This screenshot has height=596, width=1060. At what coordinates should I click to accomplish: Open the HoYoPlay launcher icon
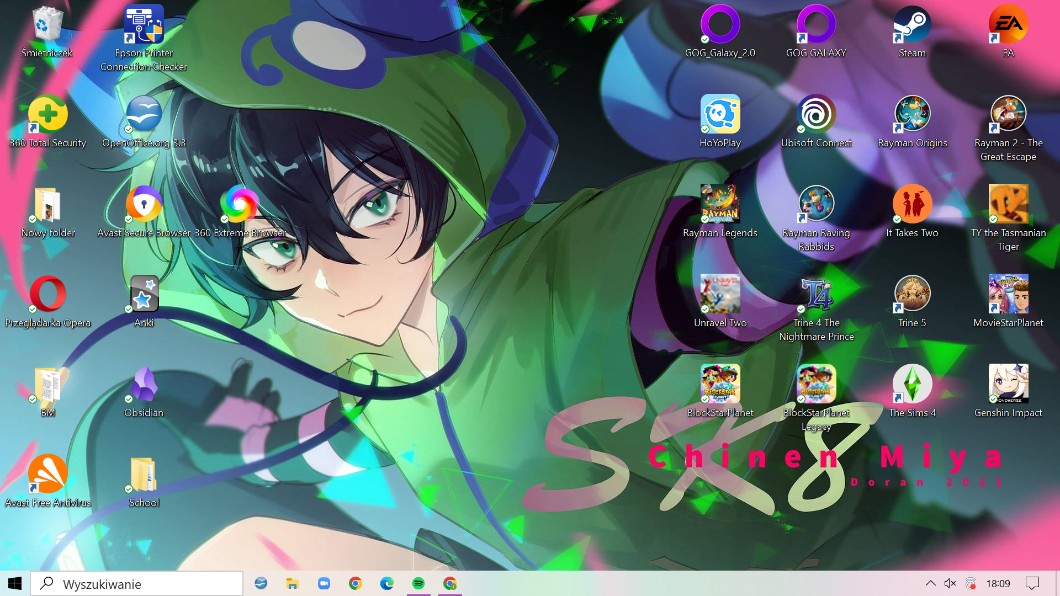pos(720,115)
